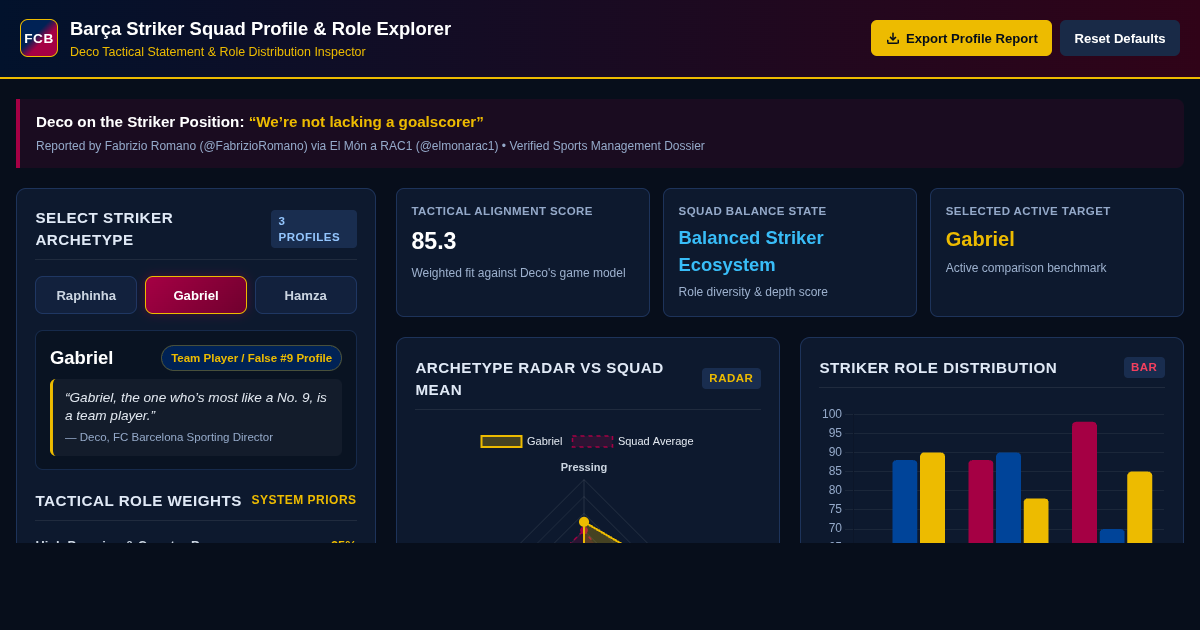Image resolution: width=1200 pixels, height=630 pixels.
Task: Select the Gabriel archetype tab
Action: tap(196, 295)
